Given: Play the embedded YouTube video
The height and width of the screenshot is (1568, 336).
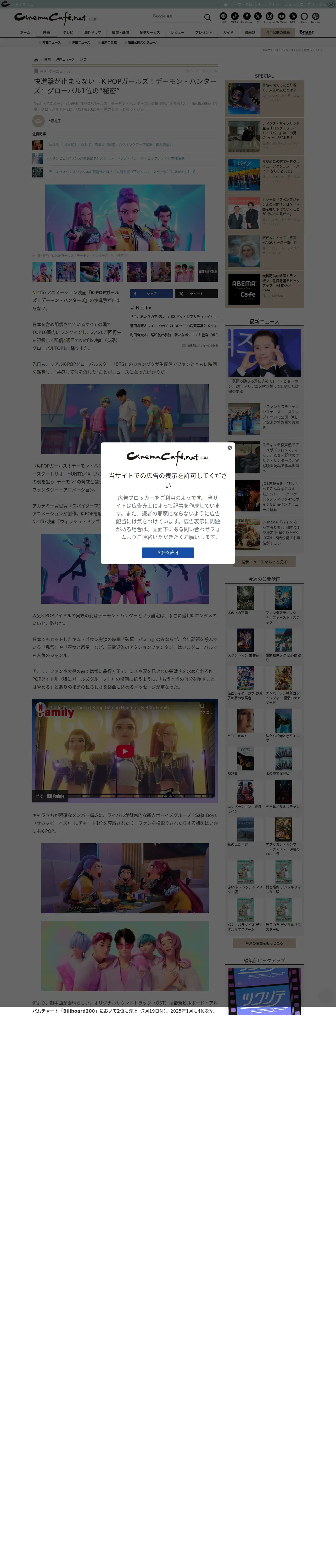Looking at the screenshot, I should click(125, 751).
